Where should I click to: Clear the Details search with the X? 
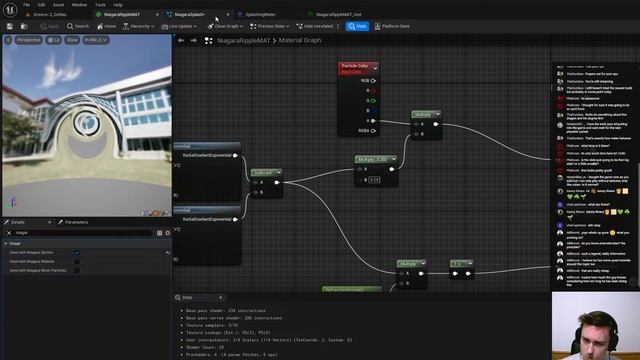(x=9, y=233)
